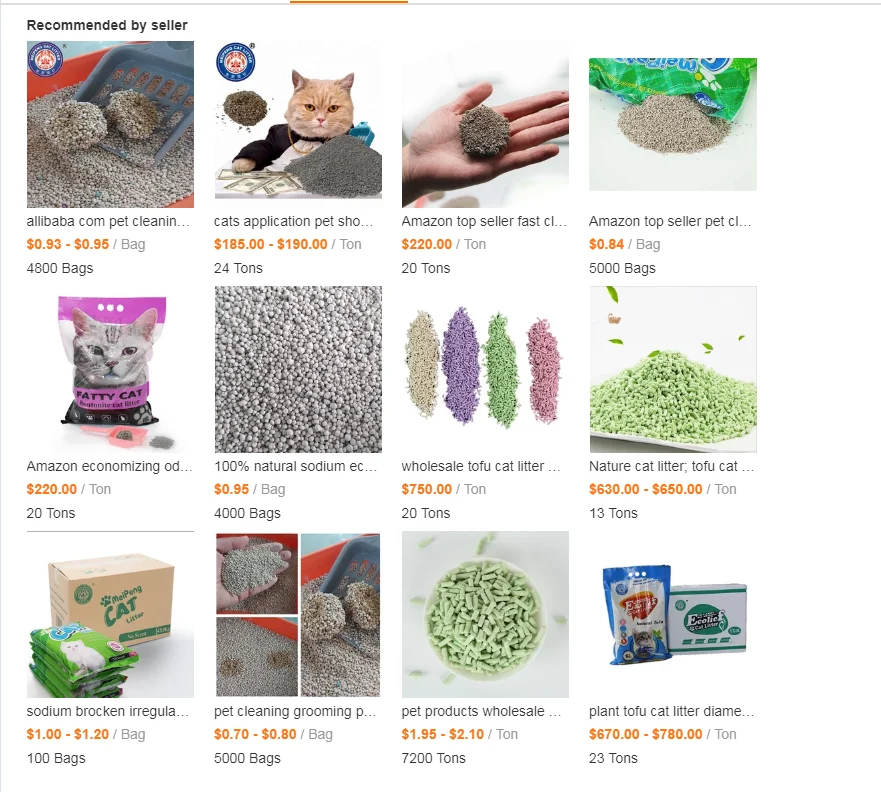Open the green tofu pellets bowl image
Viewport: 881px width, 792px height.
point(485,615)
